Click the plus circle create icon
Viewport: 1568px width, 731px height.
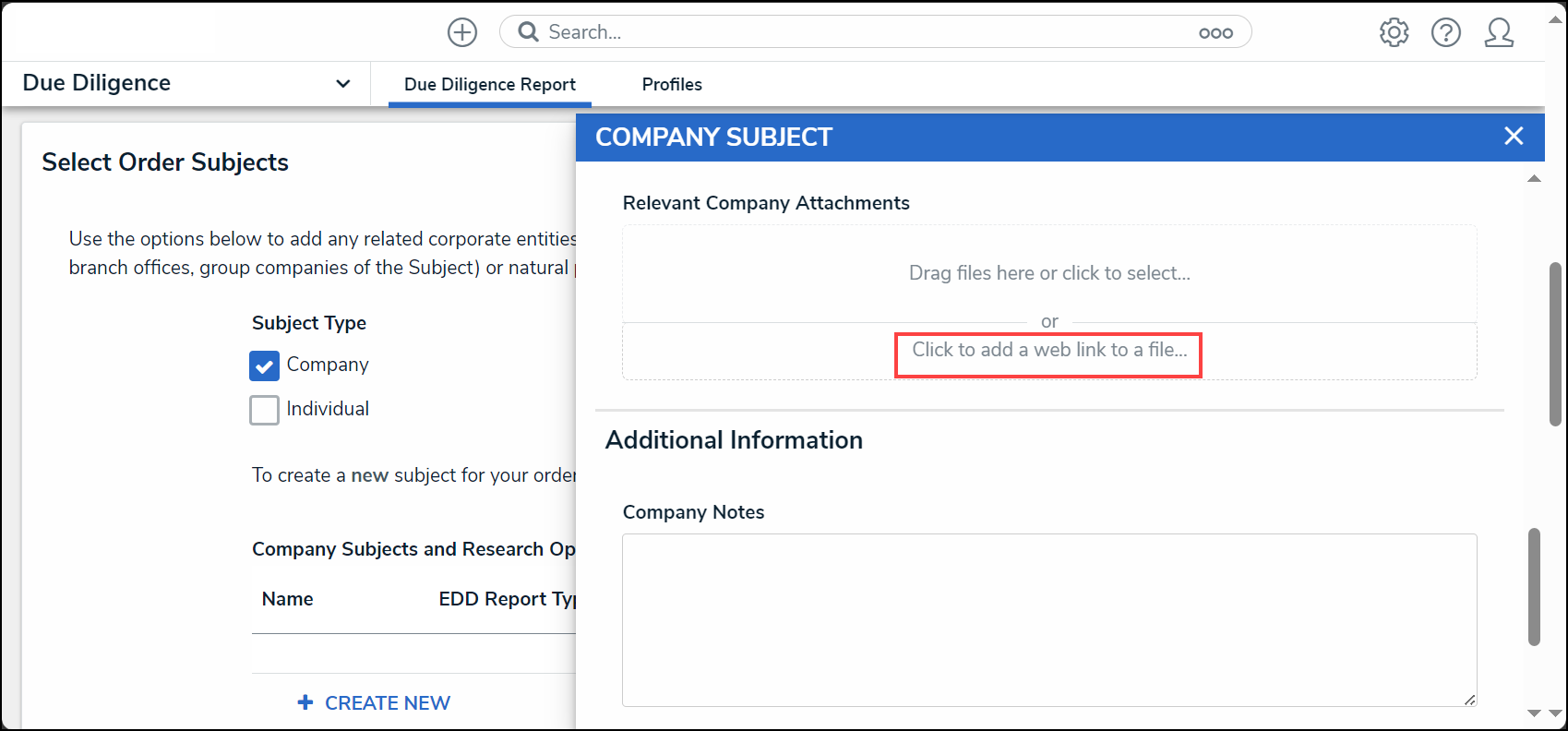pos(462,32)
